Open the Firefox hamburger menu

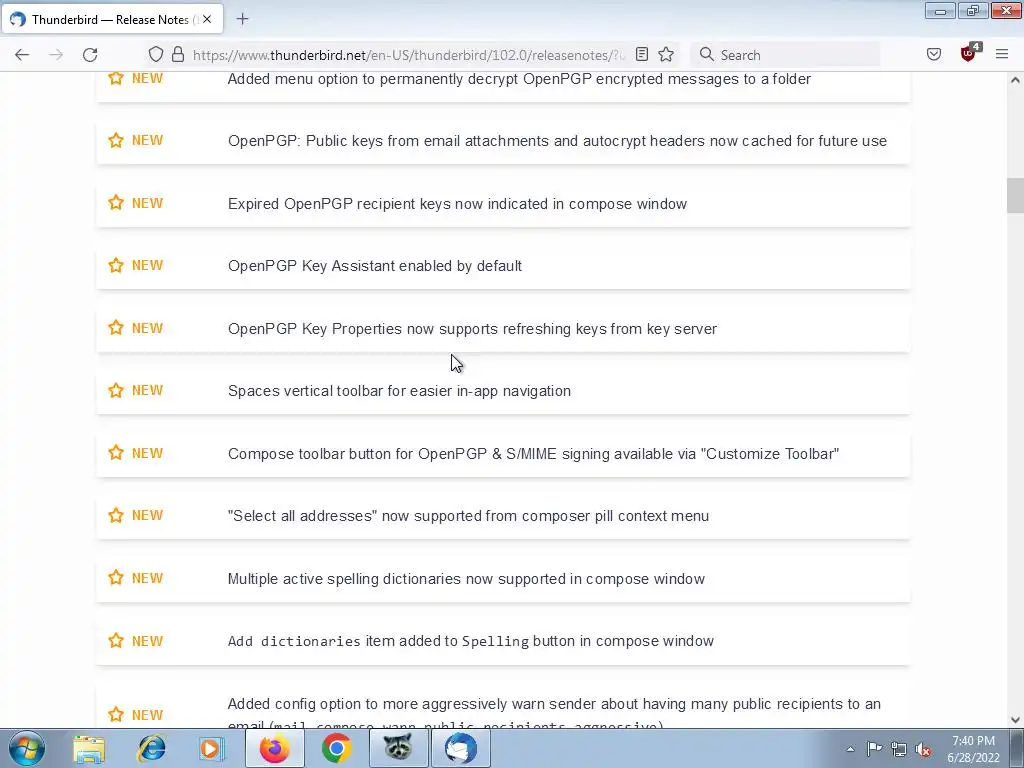[x=1002, y=55]
